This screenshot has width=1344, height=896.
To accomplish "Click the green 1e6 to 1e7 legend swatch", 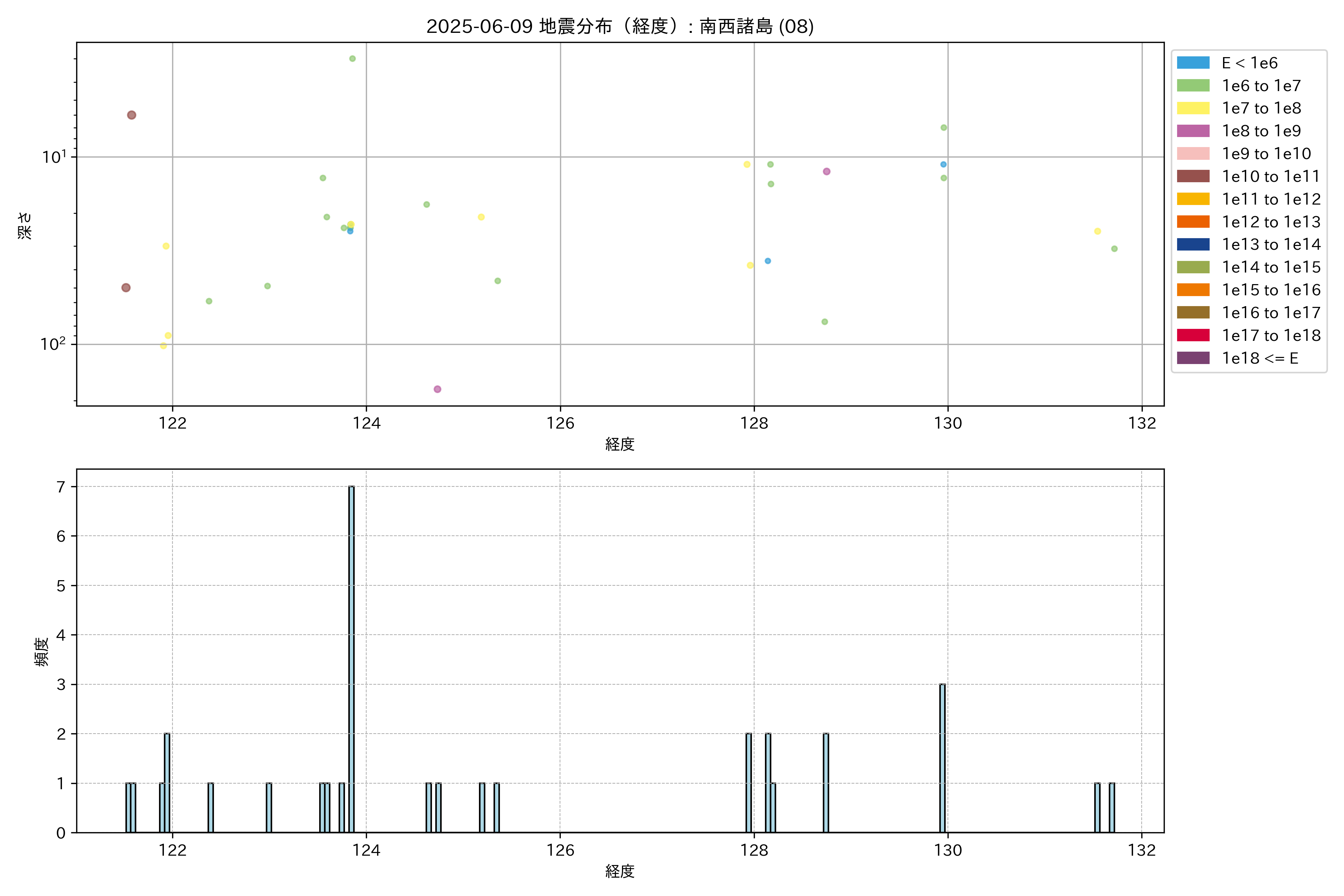I will pos(1192,86).
